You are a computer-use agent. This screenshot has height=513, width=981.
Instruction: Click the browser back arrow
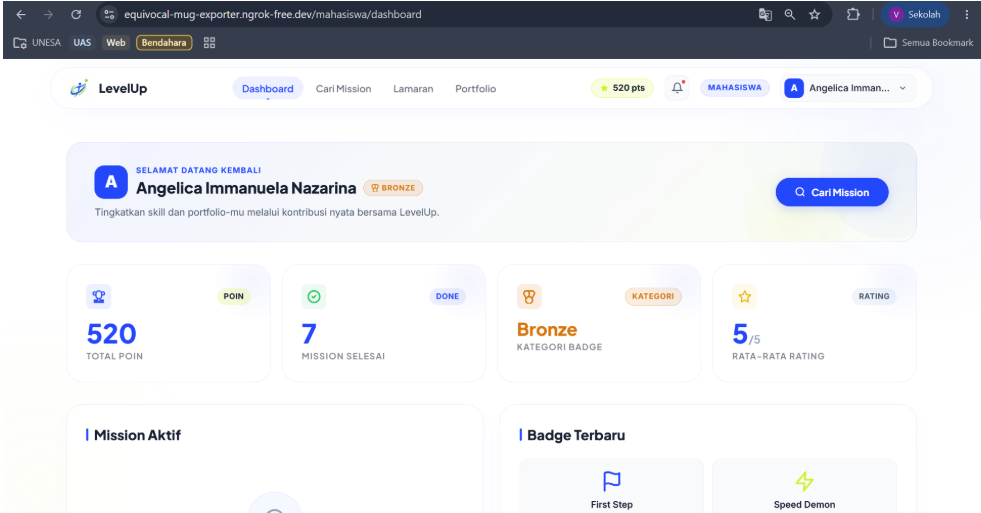pyautogui.click(x=21, y=14)
